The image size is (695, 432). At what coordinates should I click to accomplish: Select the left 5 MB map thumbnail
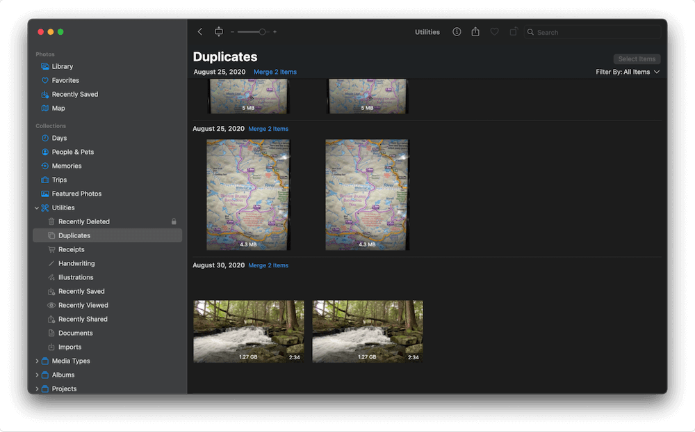pos(248,96)
